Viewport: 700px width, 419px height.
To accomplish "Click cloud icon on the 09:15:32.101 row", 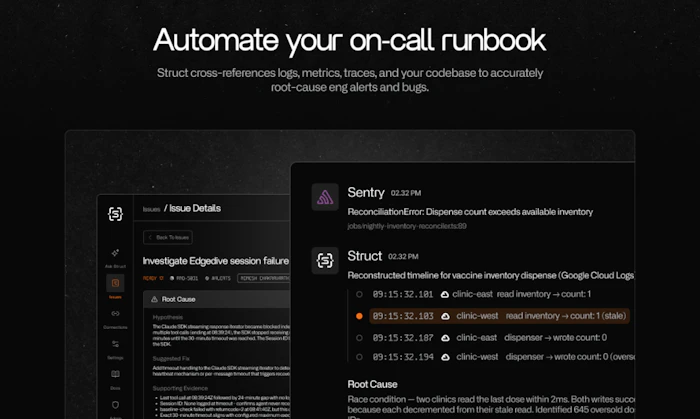I will [445, 295].
